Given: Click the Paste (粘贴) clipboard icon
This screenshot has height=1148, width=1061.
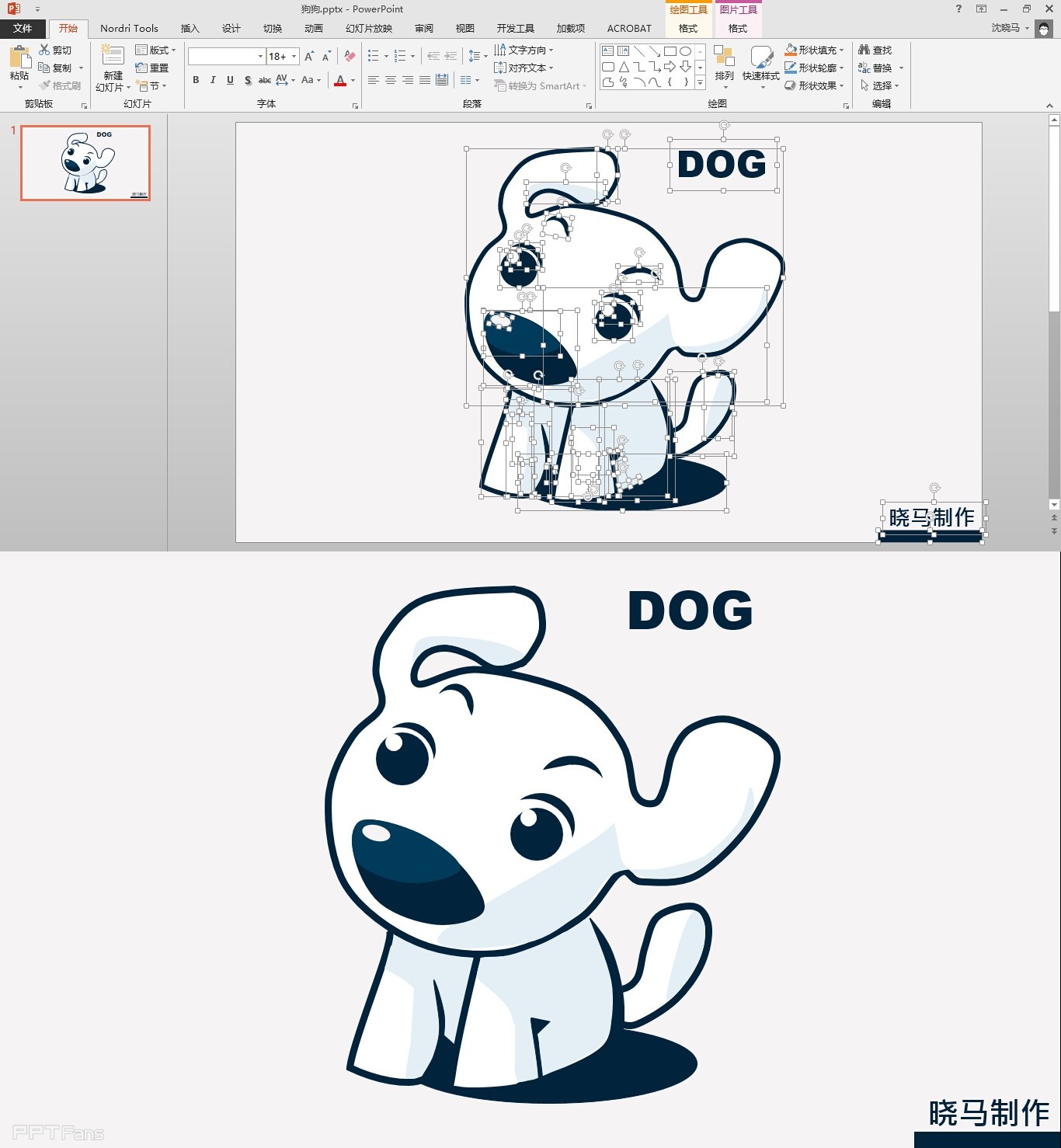Looking at the screenshot, I should click(x=19, y=59).
